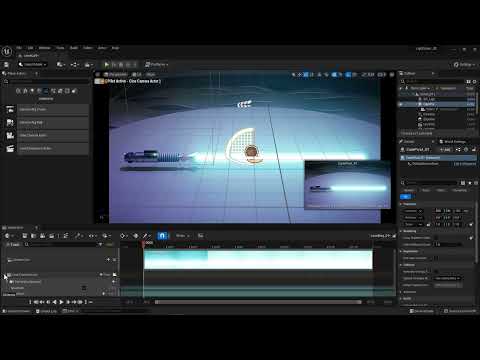The width and height of the screenshot is (480, 360).
Task: Start Play in Editor with green arrow
Action: click(x=106, y=64)
